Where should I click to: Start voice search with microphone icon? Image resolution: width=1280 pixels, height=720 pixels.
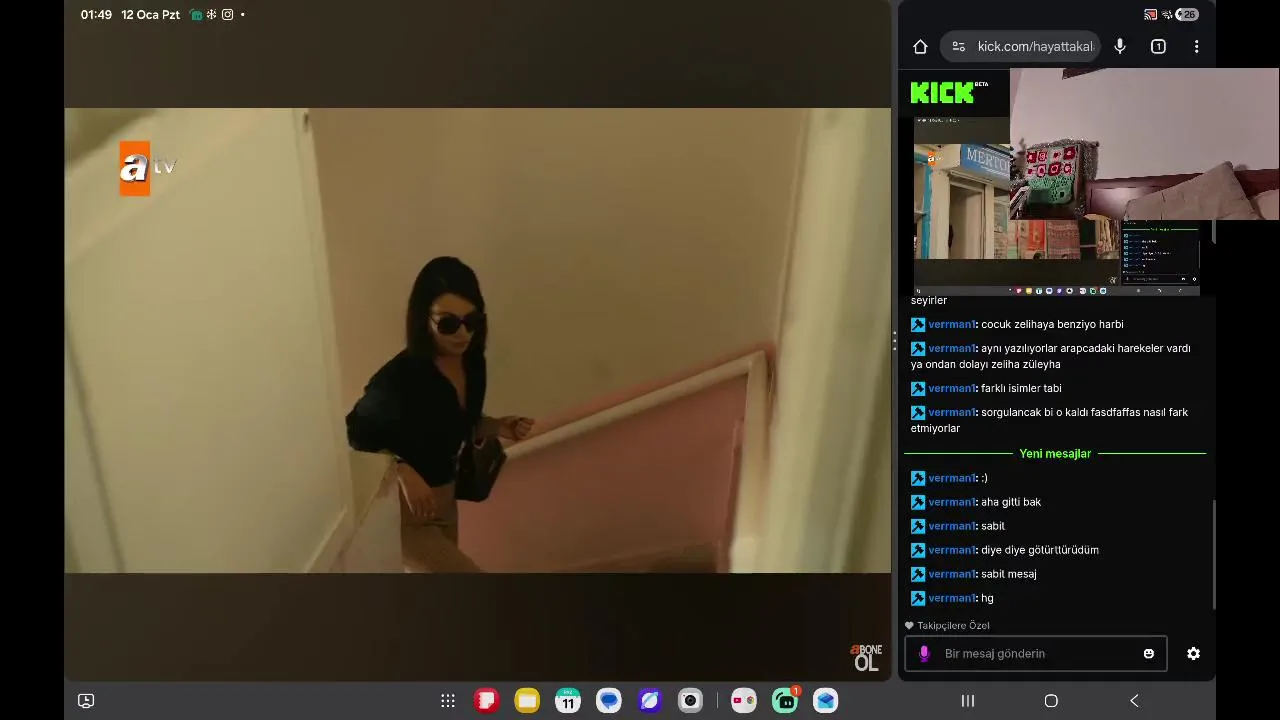coord(1120,47)
